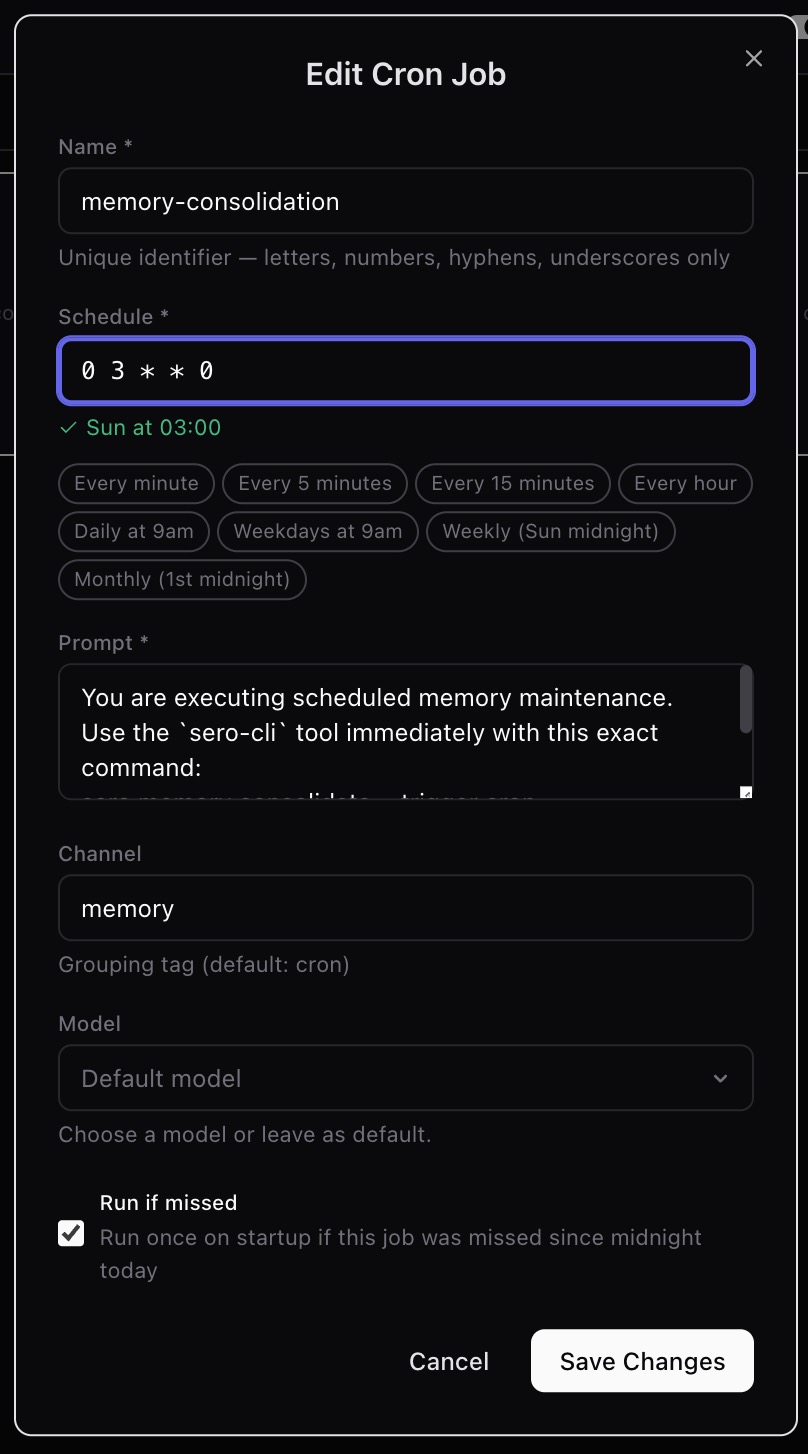808x1454 pixels.
Task: Close the Edit Cron Job dialog
Action: [754, 59]
